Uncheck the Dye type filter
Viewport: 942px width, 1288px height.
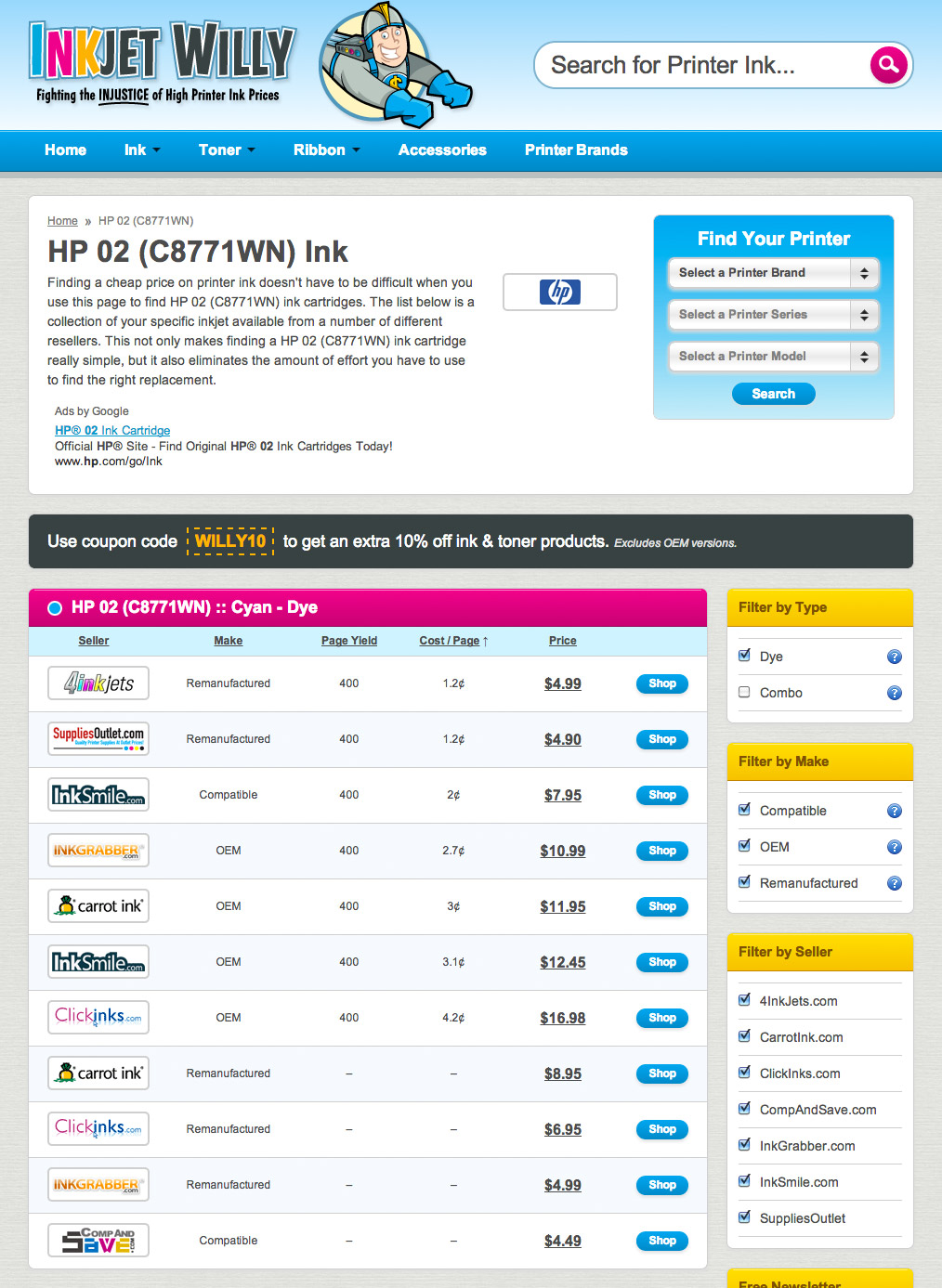[744, 656]
